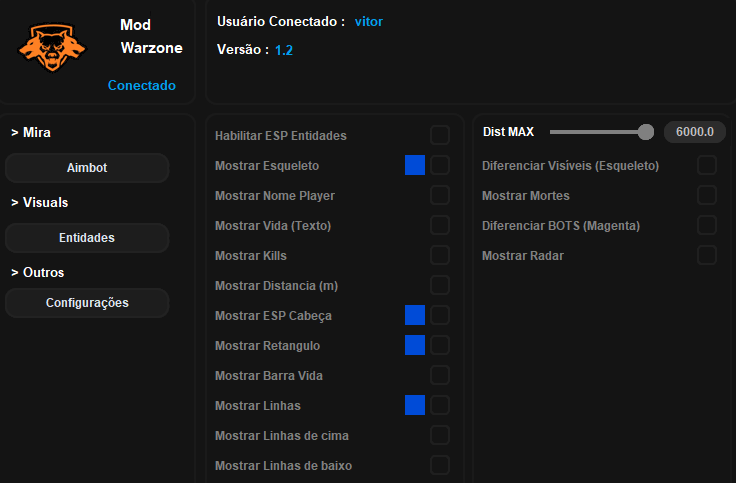Screen dimensions: 736x483
Task: Toggle the Mostrar Nome Player checkbox
Action: tap(440, 195)
